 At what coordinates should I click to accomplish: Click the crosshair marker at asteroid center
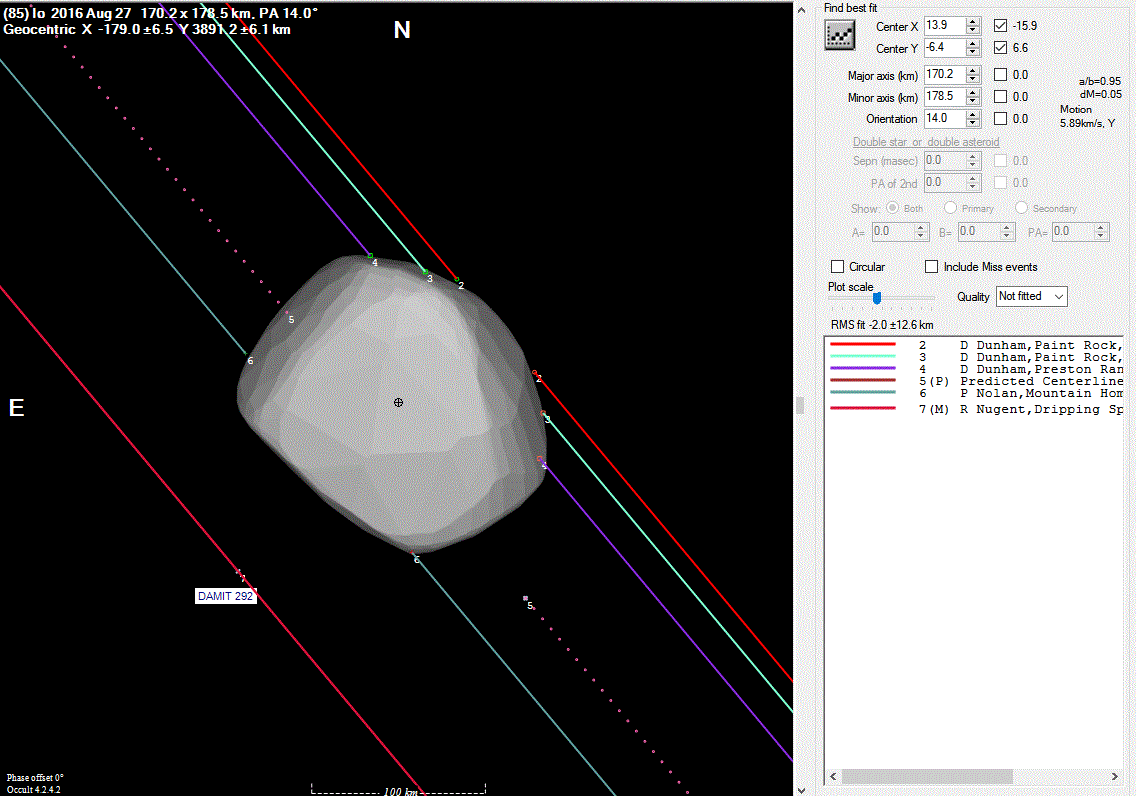pyautogui.click(x=399, y=402)
